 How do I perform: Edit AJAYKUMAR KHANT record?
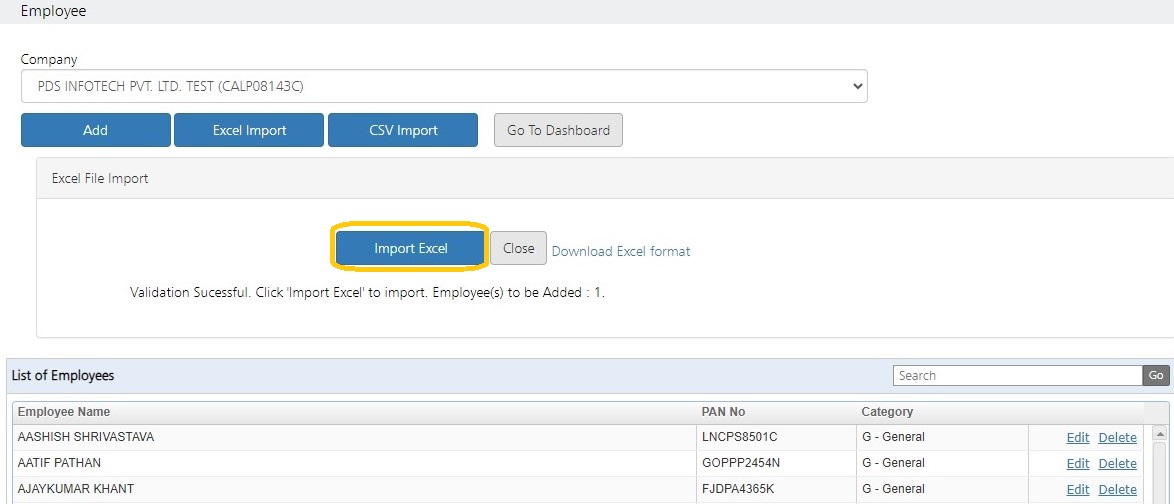click(1077, 490)
